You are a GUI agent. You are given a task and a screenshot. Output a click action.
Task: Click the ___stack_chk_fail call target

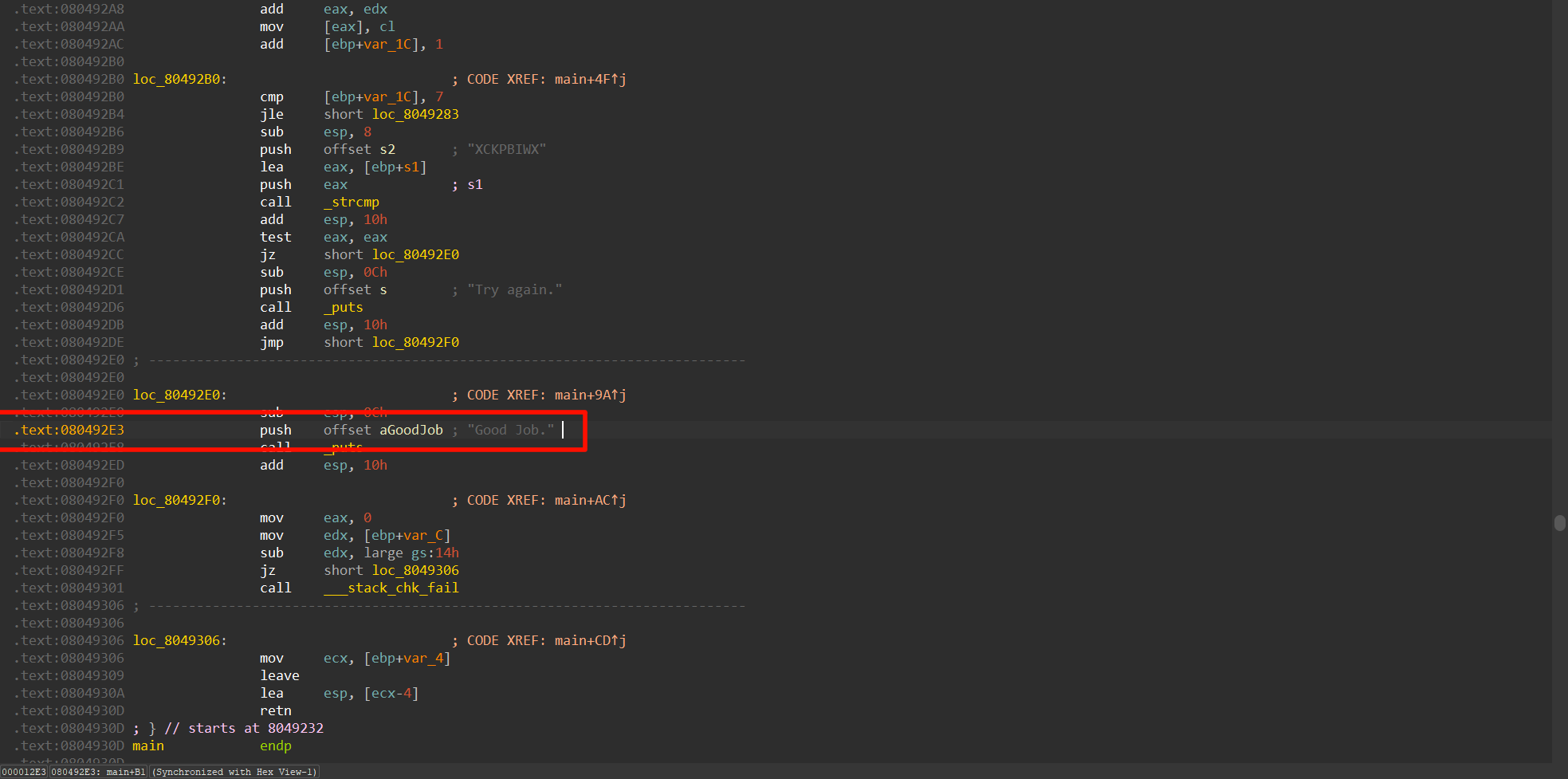point(391,588)
